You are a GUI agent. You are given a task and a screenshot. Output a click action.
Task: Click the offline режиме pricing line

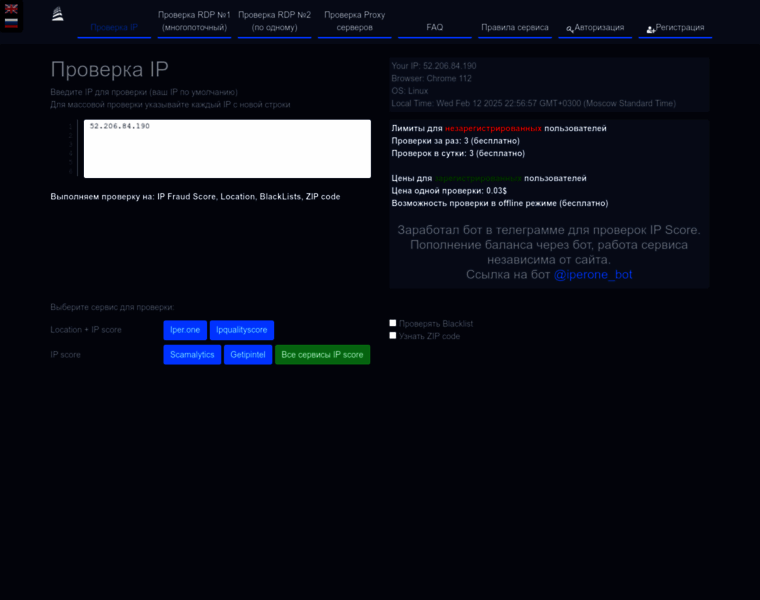pos(500,204)
